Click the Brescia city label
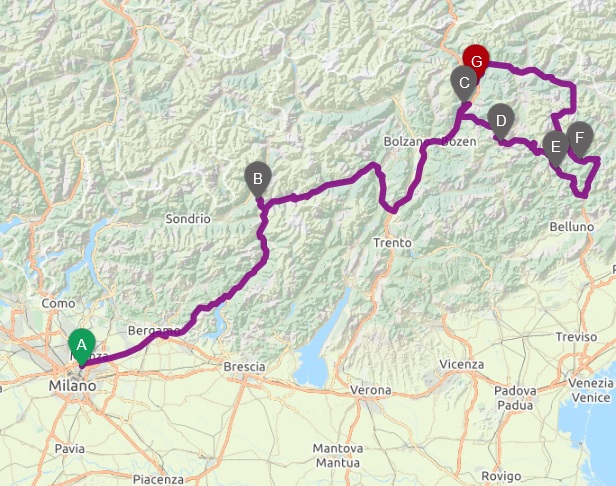The width and height of the screenshot is (616, 486). (244, 367)
